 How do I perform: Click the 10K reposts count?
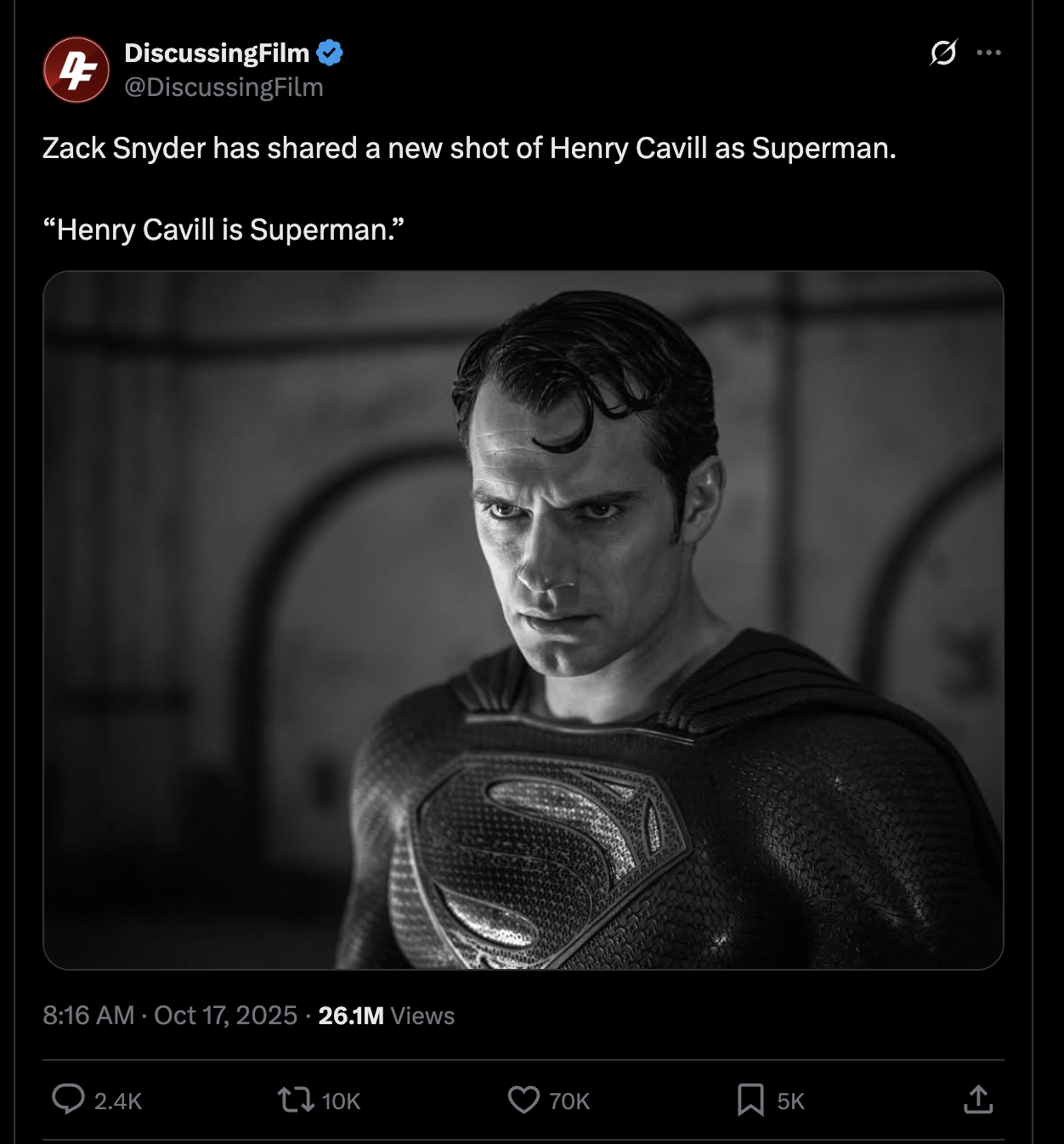tap(342, 1102)
